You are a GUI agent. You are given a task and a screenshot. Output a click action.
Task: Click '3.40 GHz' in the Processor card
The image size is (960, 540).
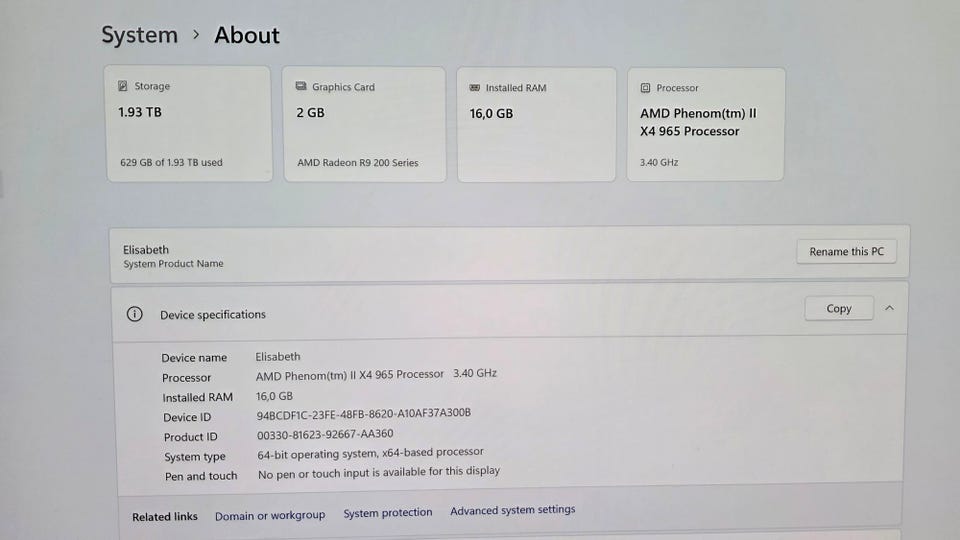659,162
